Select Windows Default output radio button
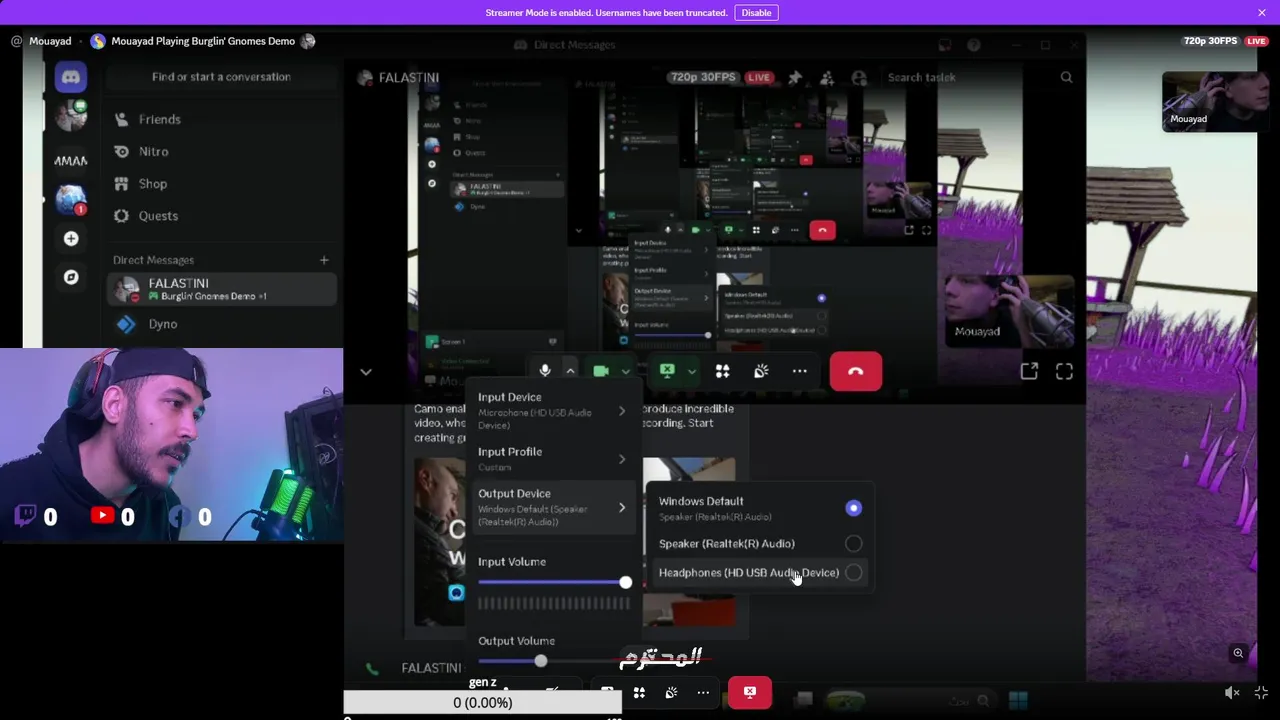This screenshot has width=1280, height=720. point(853,508)
